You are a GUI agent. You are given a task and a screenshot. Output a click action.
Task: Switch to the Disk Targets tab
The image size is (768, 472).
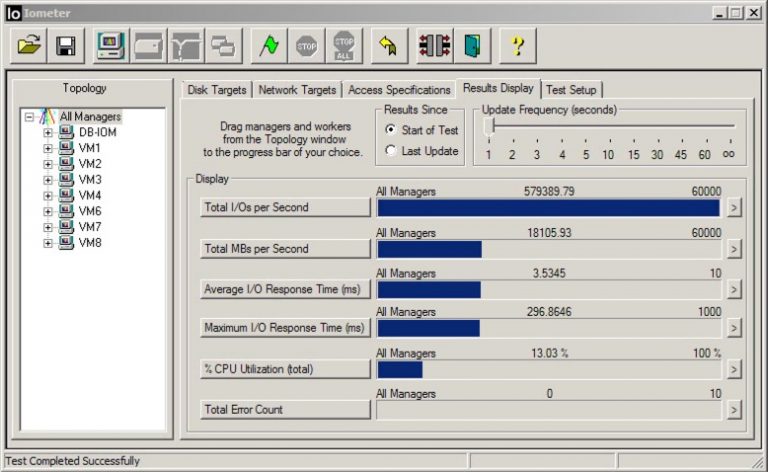tap(216, 90)
